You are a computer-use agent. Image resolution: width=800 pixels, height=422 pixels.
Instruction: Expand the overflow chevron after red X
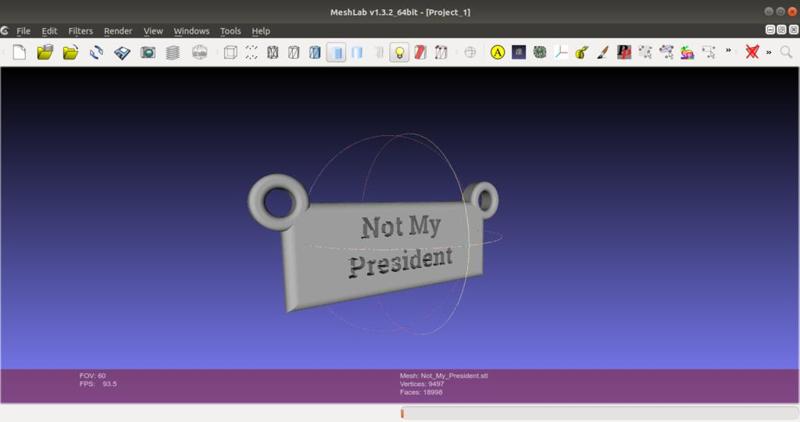[769, 52]
